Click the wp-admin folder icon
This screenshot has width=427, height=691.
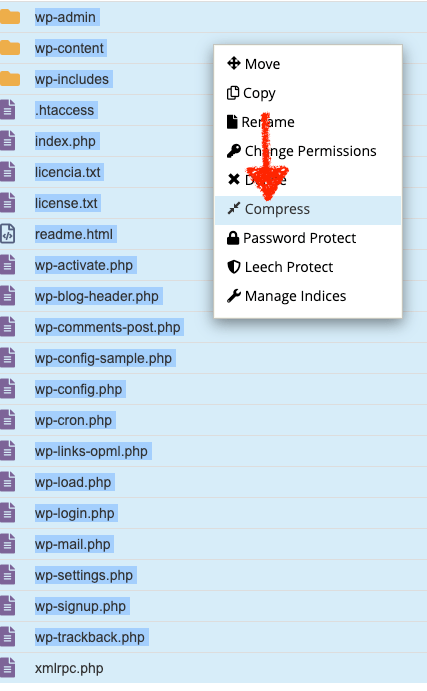[x=10, y=17]
